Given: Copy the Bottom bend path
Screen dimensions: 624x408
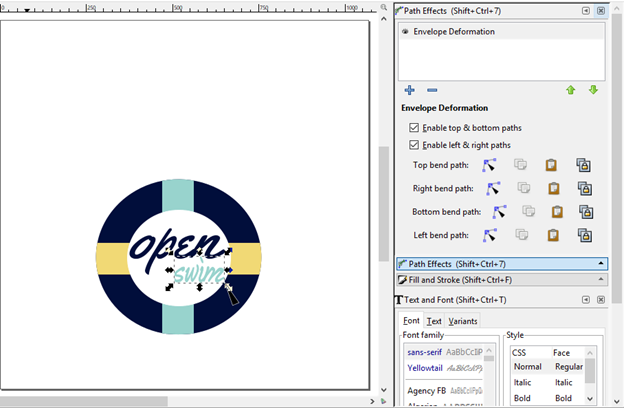Looking at the screenshot, I should [x=529, y=211].
